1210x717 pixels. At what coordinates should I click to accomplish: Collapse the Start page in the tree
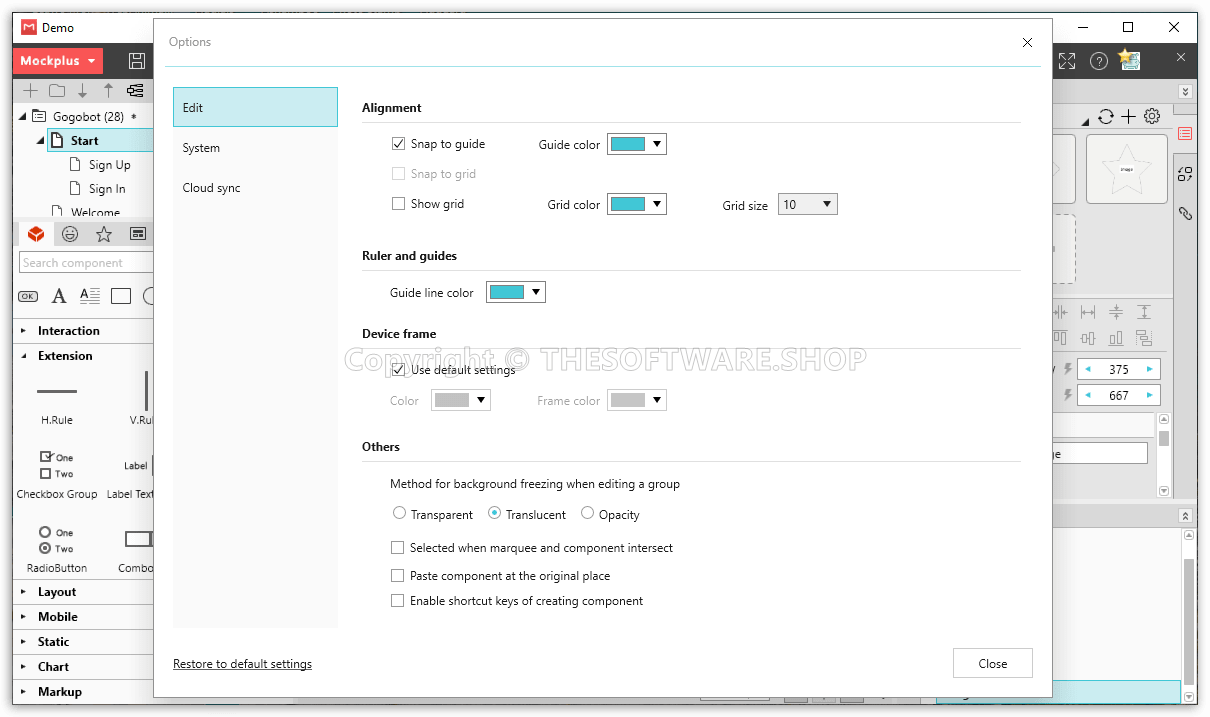[38, 140]
